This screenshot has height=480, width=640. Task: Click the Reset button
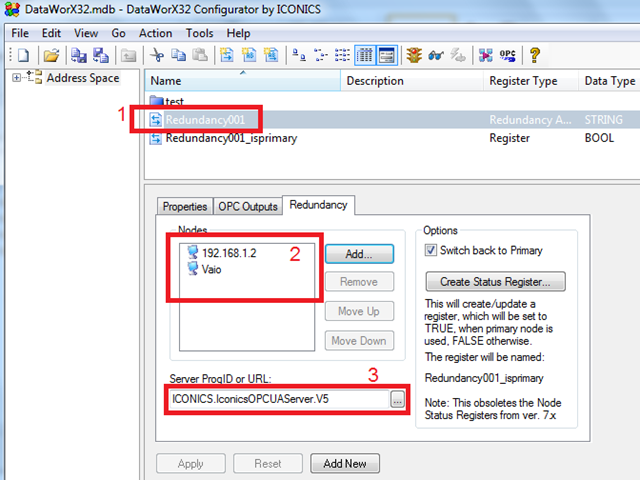tap(268, 463)
